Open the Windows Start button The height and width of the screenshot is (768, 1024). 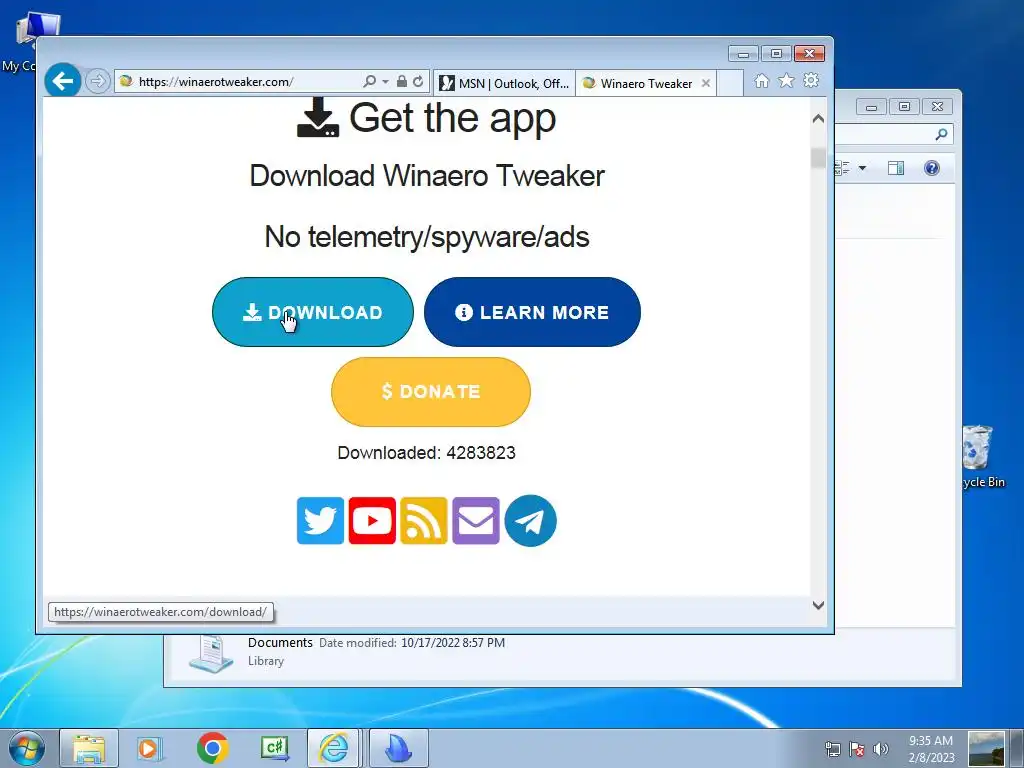tap(27, 748)
